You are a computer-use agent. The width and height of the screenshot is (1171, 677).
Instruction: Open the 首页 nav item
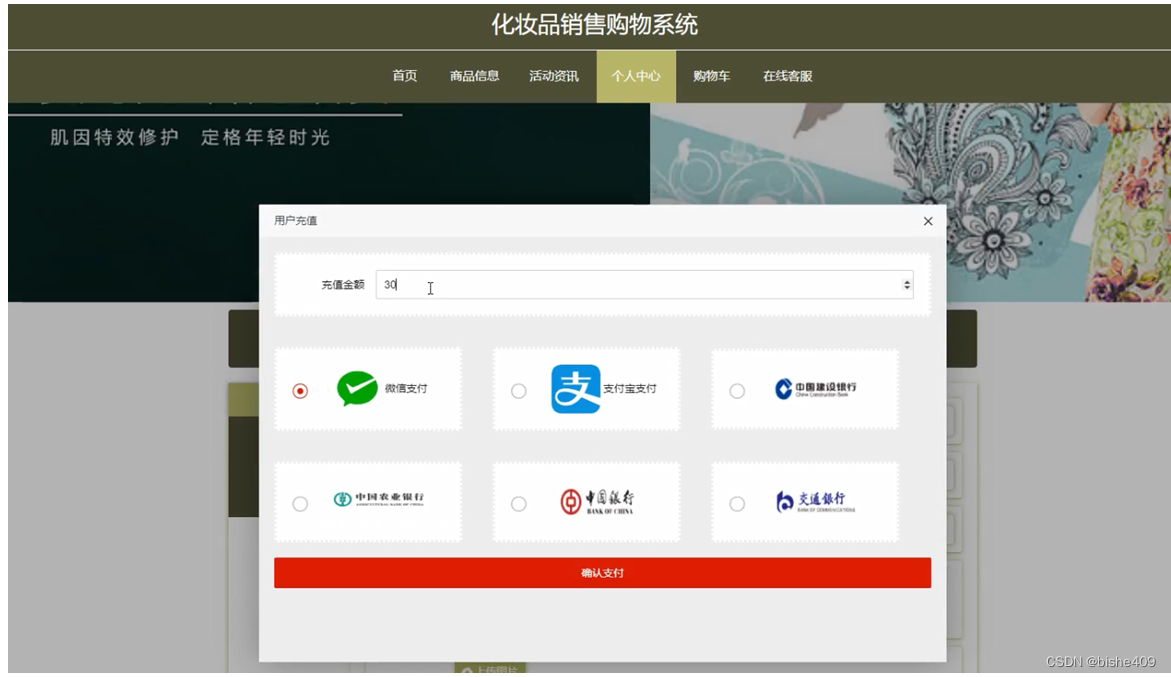pos(405,76)
